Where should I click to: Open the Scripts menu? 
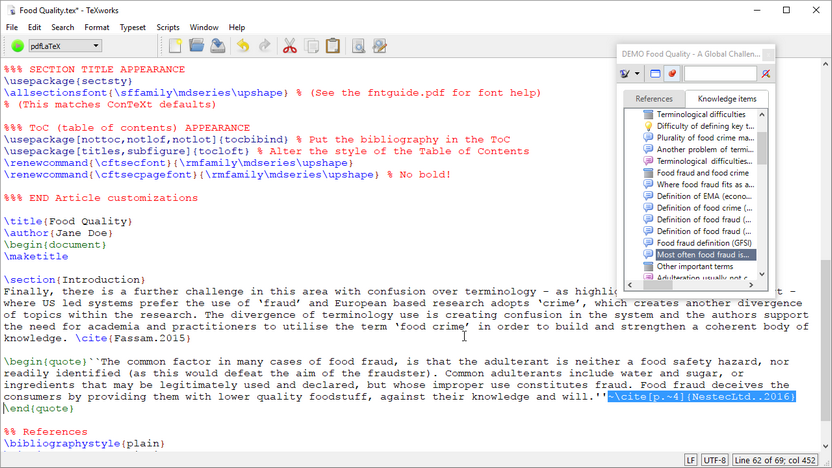click(x=168, y=27)
